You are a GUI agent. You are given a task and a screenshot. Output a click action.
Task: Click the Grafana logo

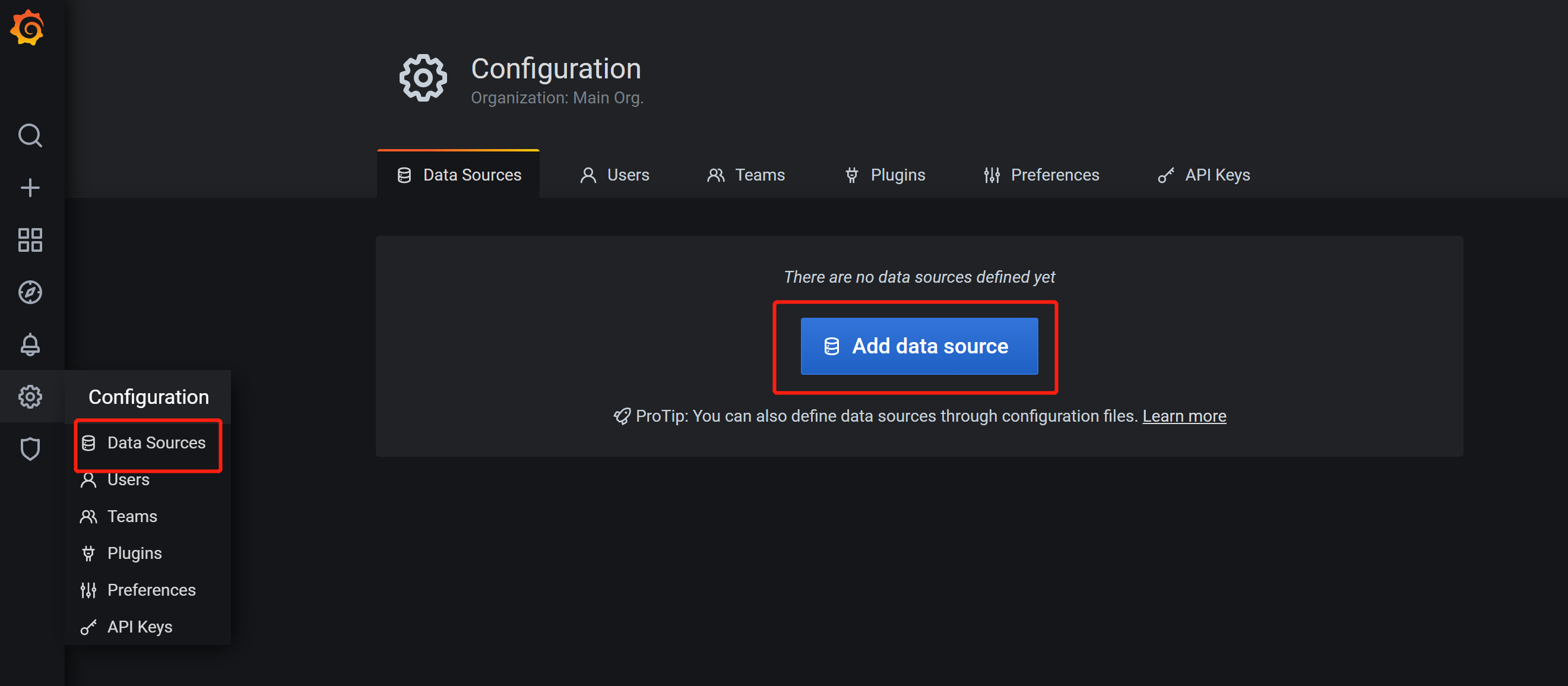click(27, 28)
